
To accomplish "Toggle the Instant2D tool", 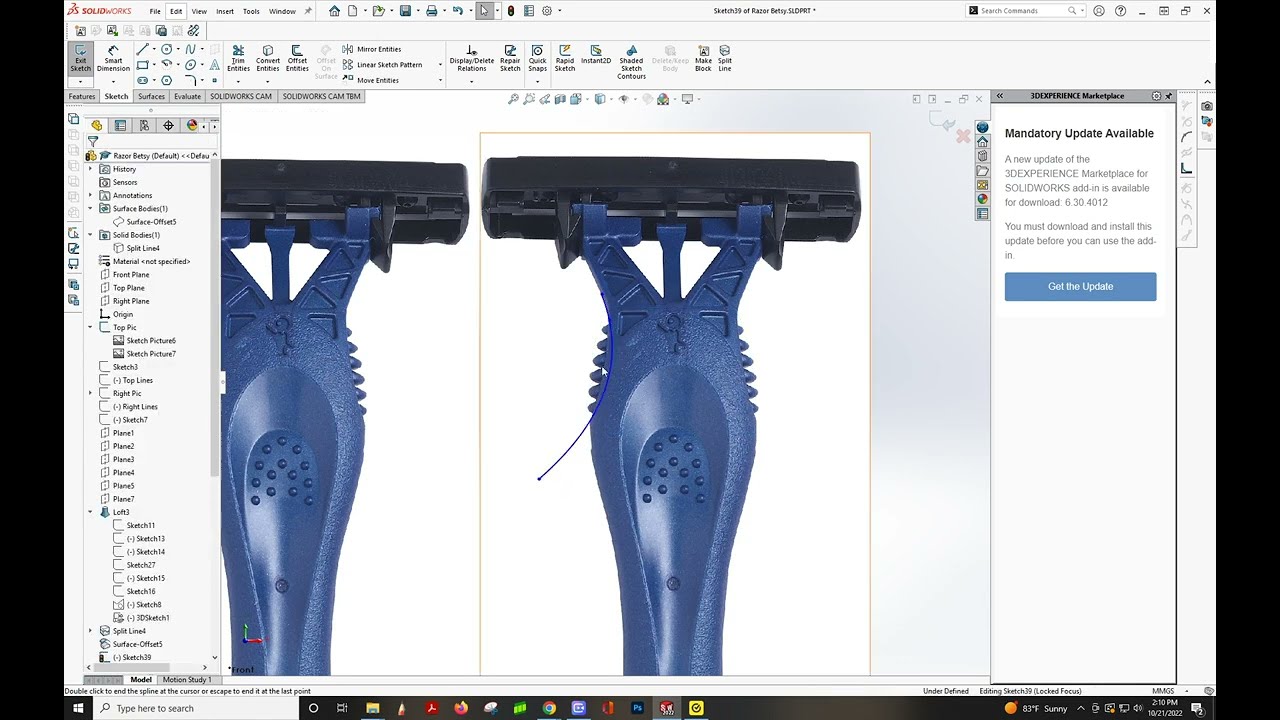I will point(596,55).
